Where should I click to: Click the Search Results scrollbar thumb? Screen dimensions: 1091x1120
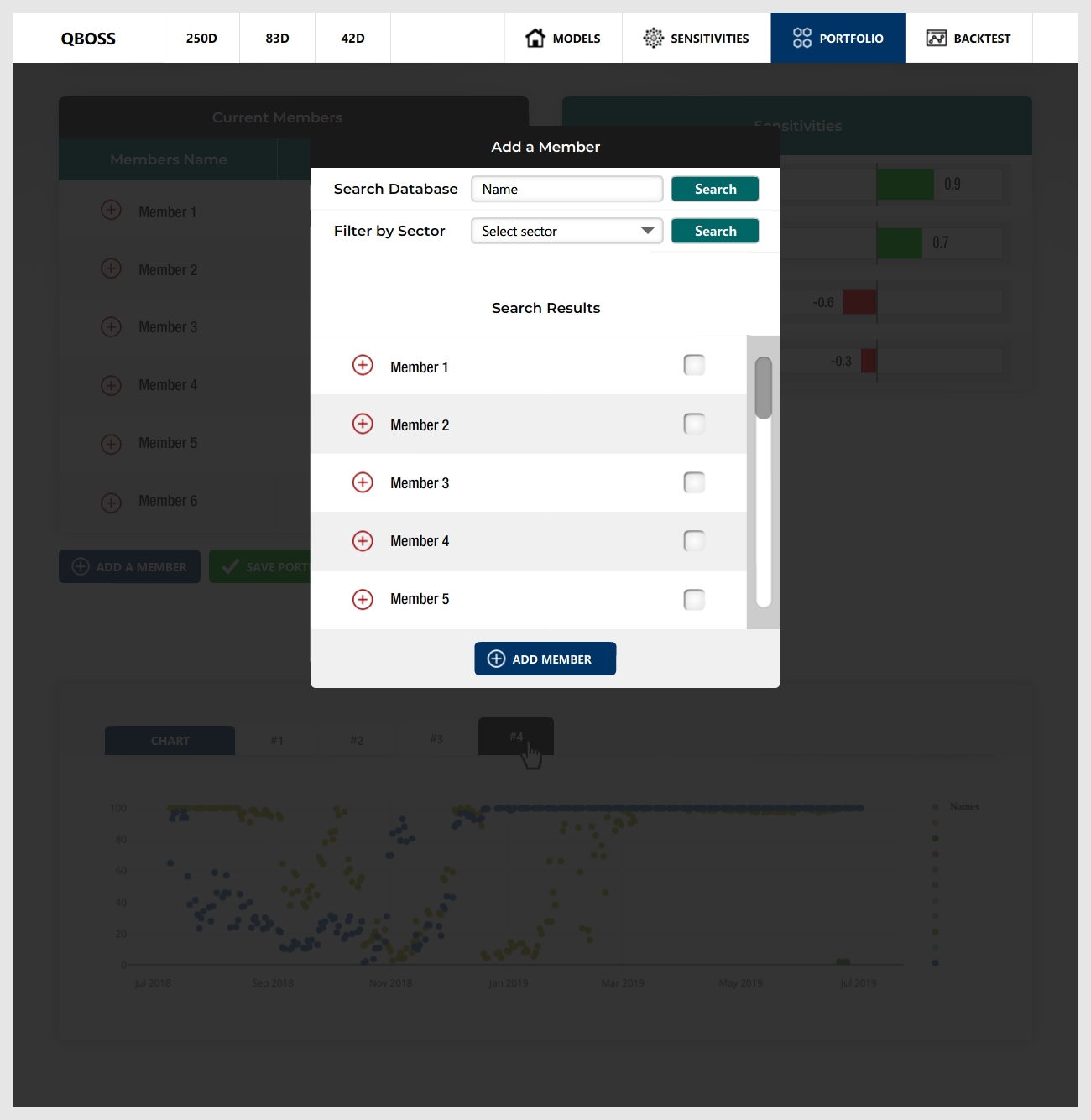pos(764,388)
